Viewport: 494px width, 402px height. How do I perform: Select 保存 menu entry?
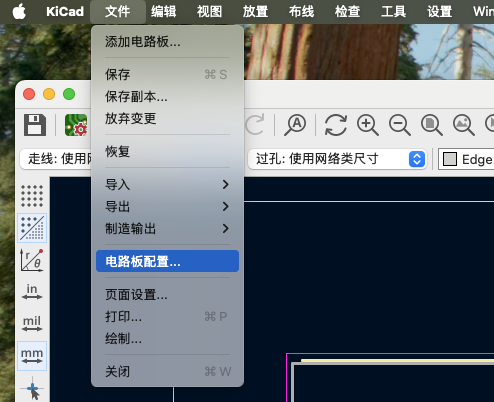167,74
